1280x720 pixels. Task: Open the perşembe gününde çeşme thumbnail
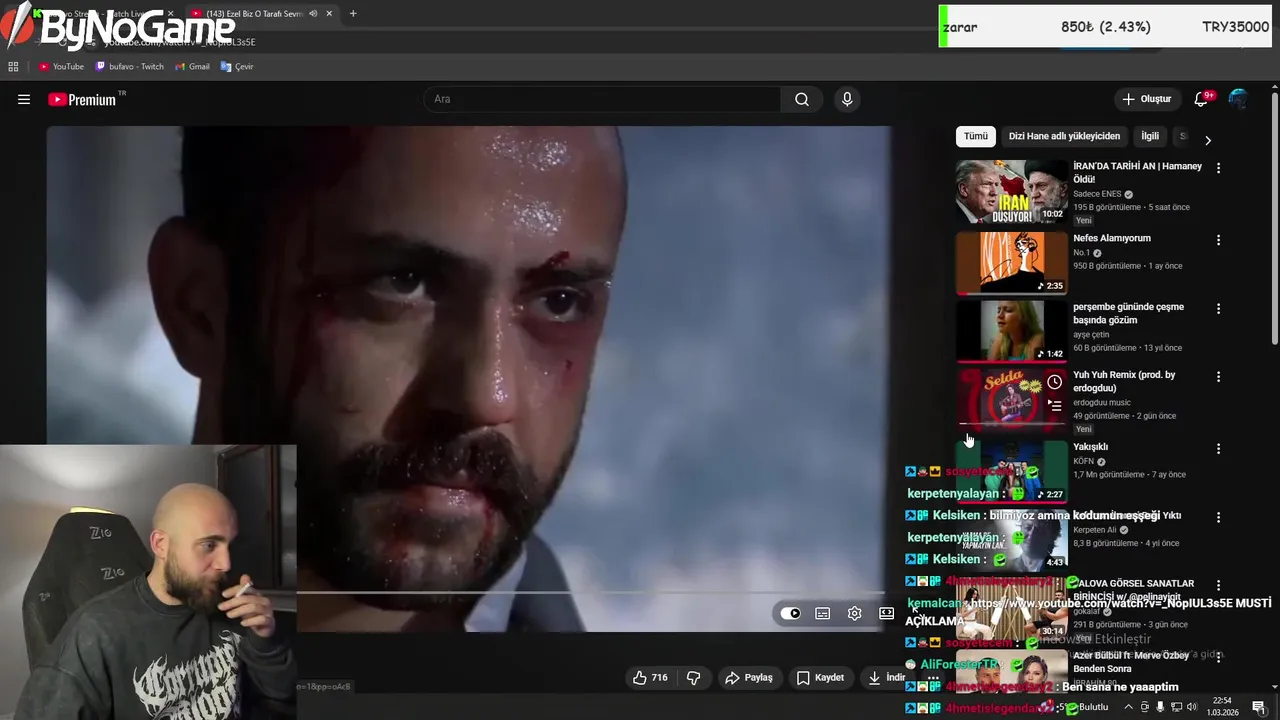tap(1012, 331)
